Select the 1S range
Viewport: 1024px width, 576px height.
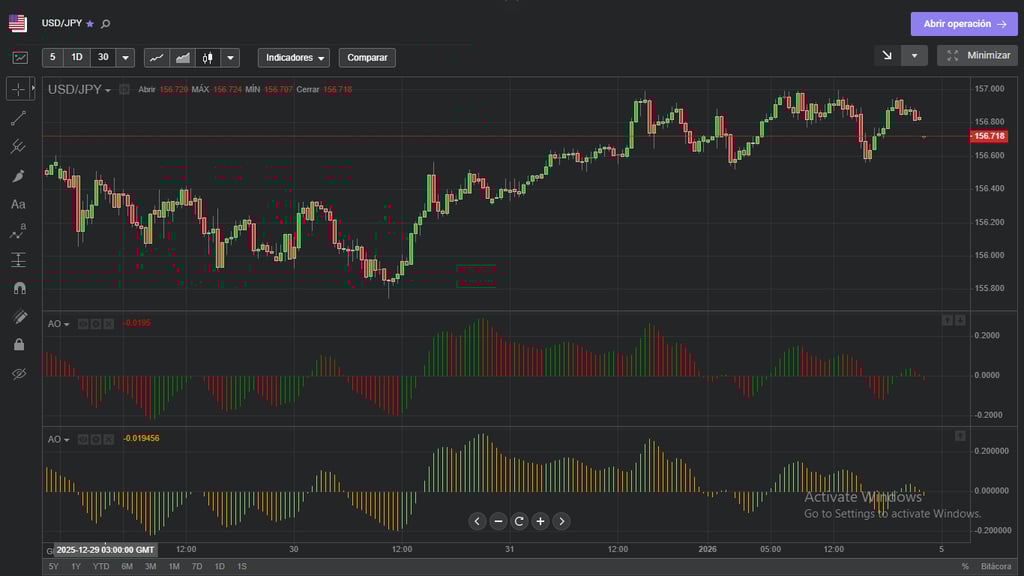click(242, 567)
